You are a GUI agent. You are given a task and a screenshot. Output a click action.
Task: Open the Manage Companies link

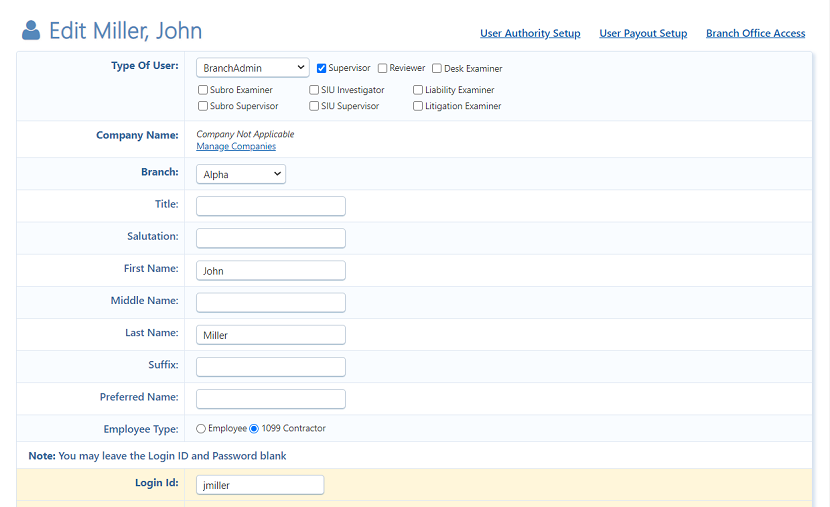tap(236, 146)
